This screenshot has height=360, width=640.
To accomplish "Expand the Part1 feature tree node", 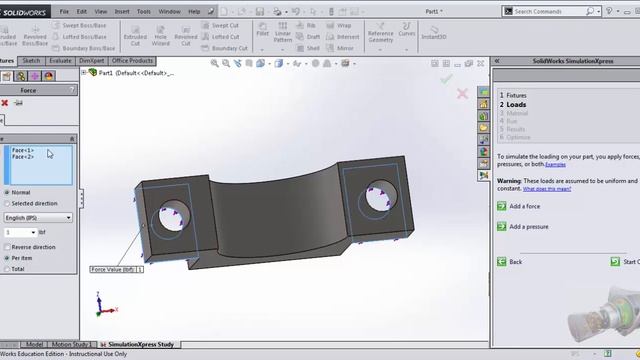I will coord(84,73).
